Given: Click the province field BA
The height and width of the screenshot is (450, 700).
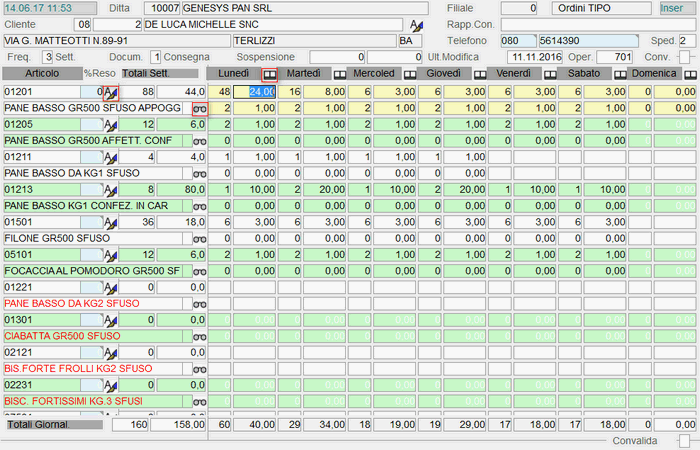Looking at the screenshot, I should click(x=410, y=41).
